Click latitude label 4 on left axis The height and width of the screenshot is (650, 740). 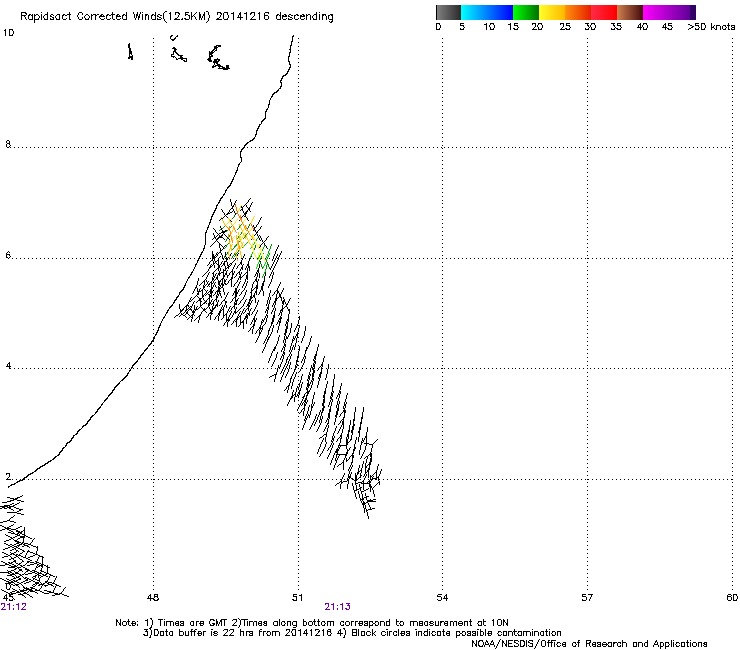pyautogui.click(x=8, y=366)
